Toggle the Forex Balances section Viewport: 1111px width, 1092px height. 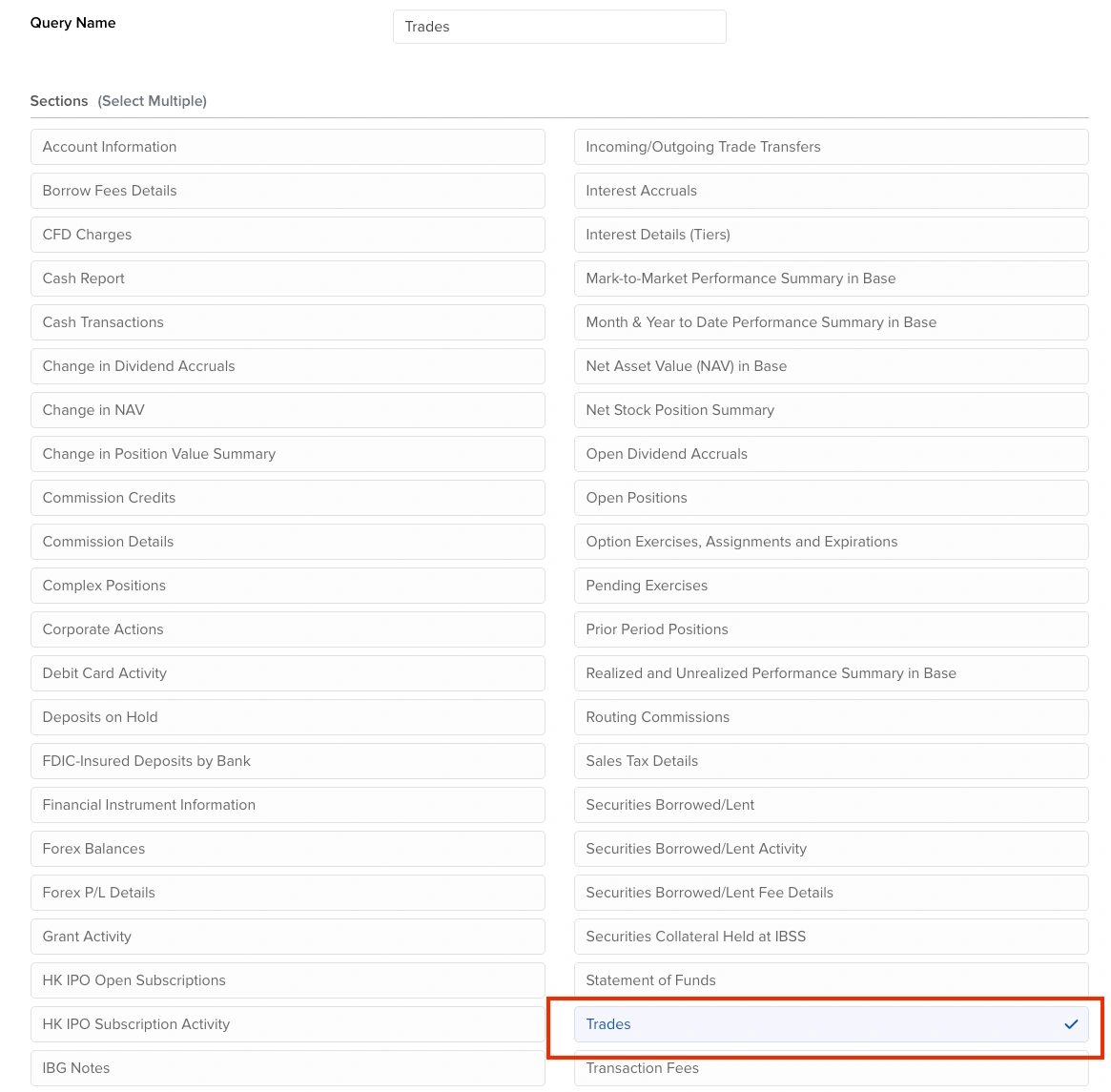(287, 849)
